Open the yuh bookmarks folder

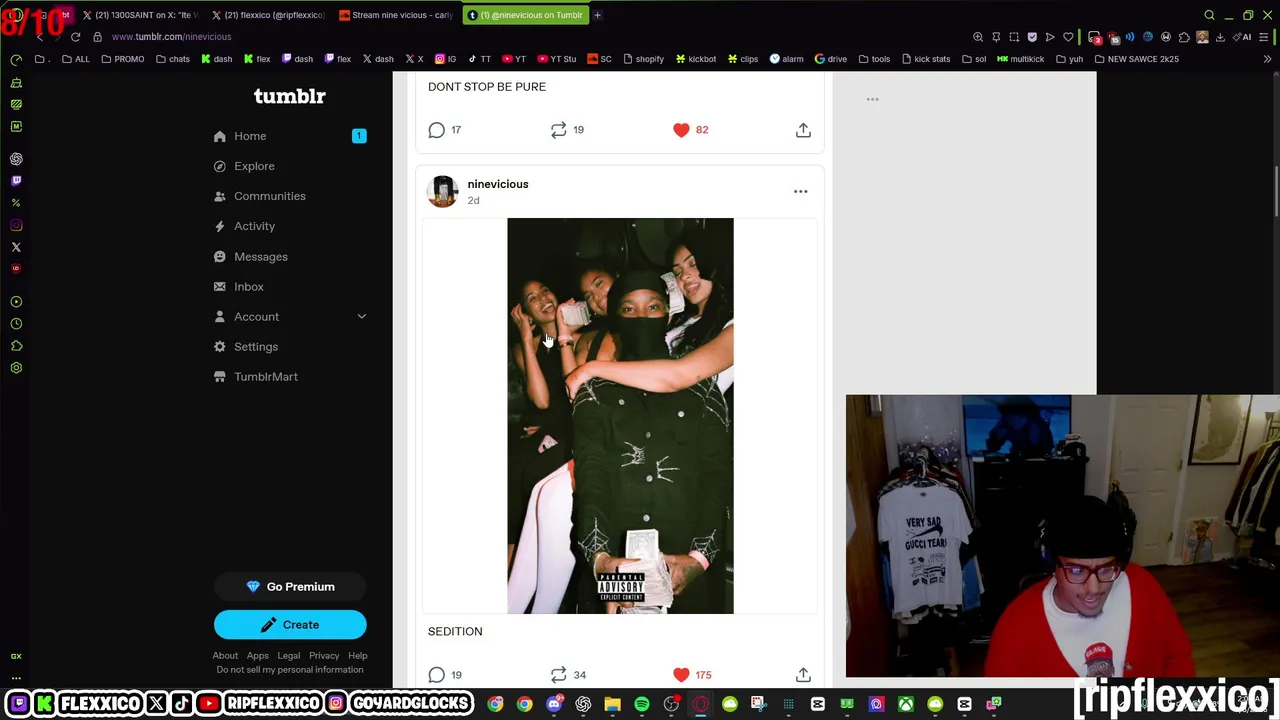point(1070,59)
